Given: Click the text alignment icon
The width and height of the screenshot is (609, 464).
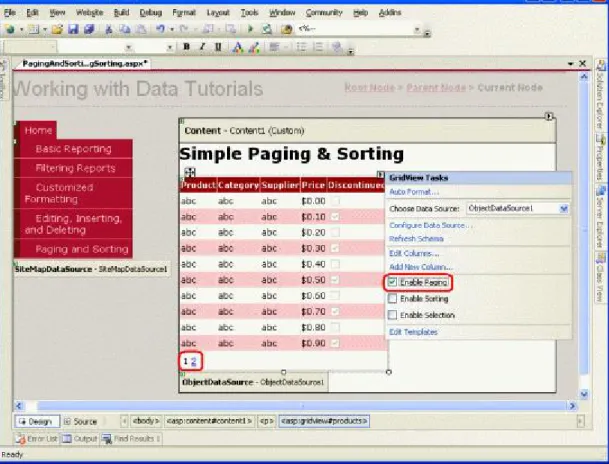Looking at the screenshot, I should pos(274,47).
